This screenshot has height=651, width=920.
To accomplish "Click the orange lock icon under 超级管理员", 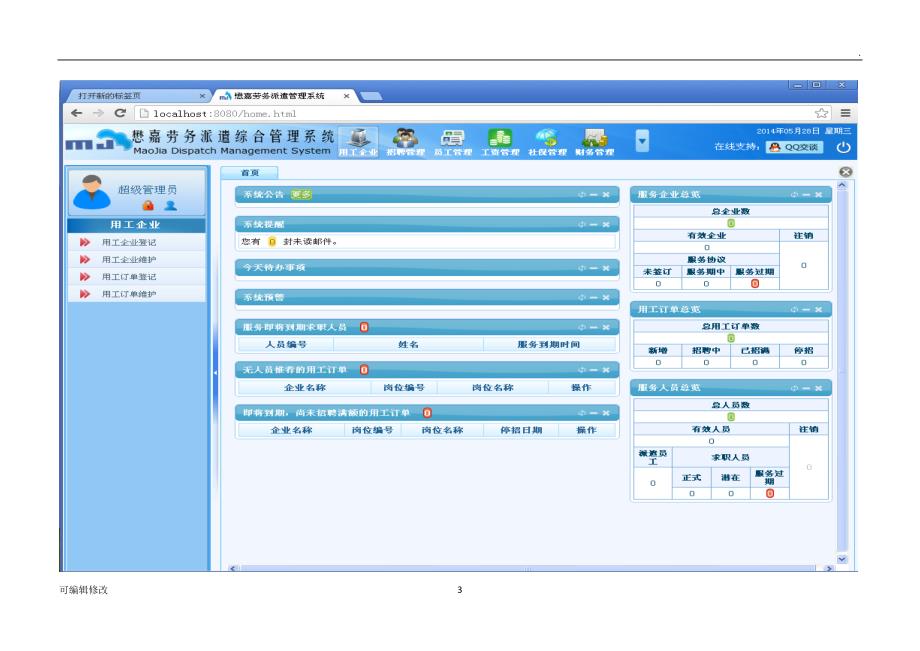I will pyautogui.click(x=148, y=205).
